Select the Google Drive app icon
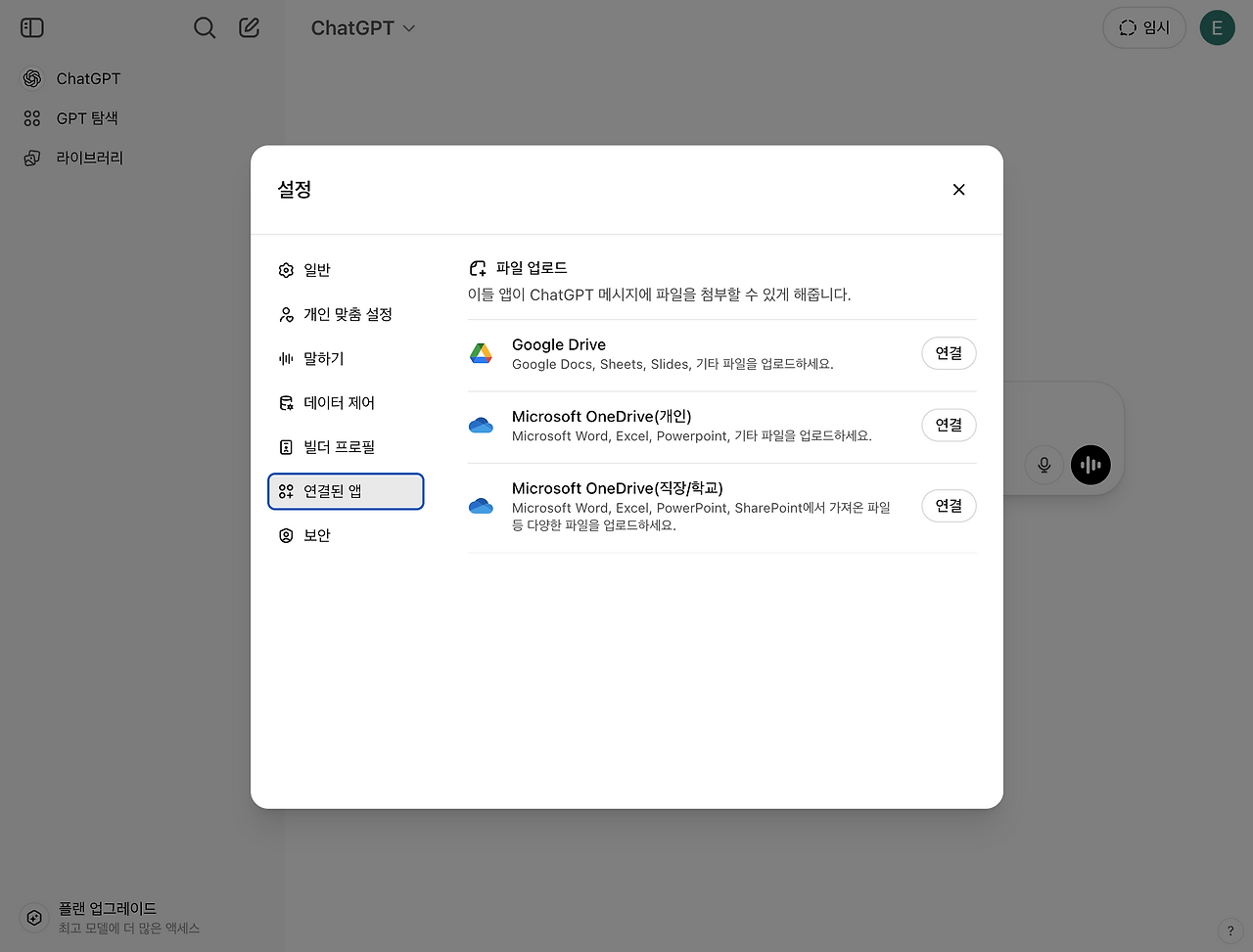This screenshot has width=1253, height=952. [x=482, y=353]
